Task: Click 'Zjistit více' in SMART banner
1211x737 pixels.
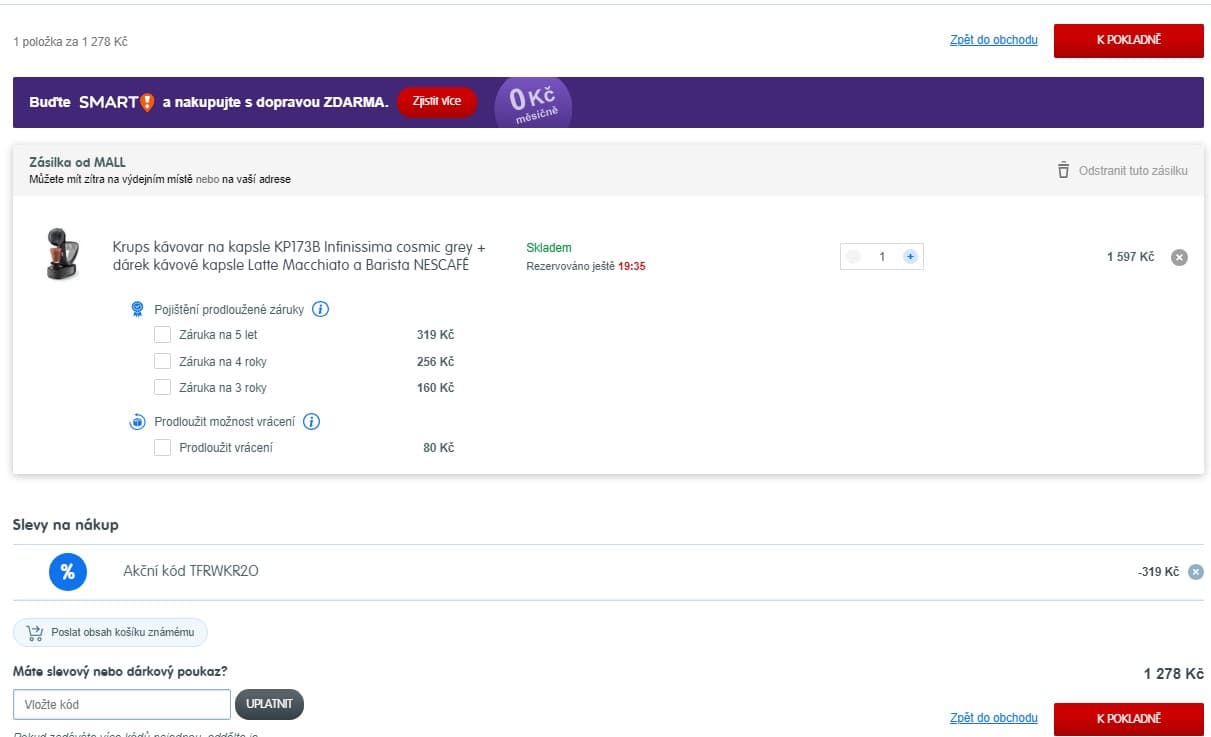Action: (437, 102)
